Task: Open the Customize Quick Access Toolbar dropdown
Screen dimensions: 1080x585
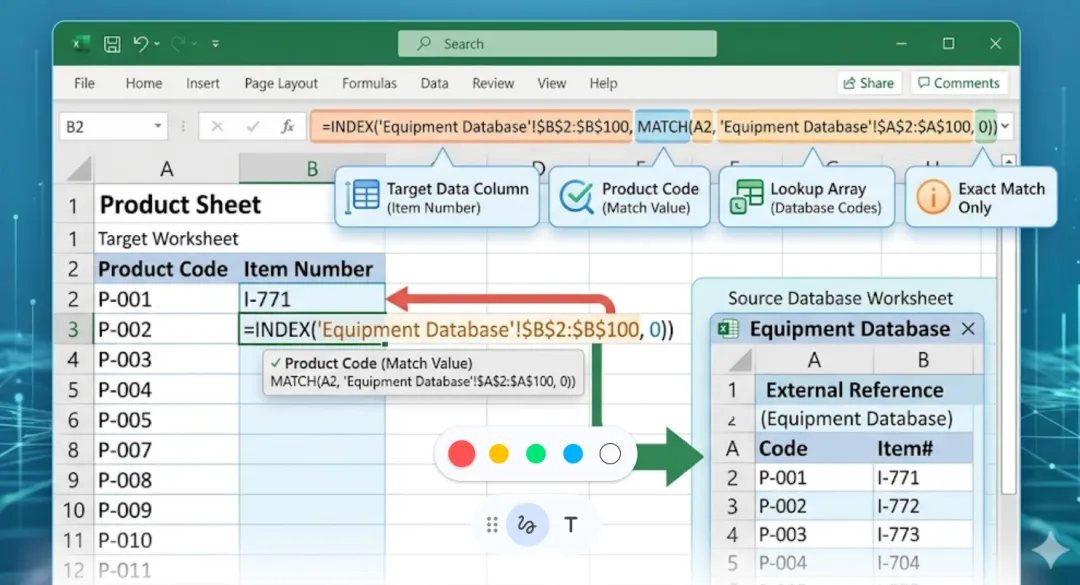Action: (x=216, y=44)
